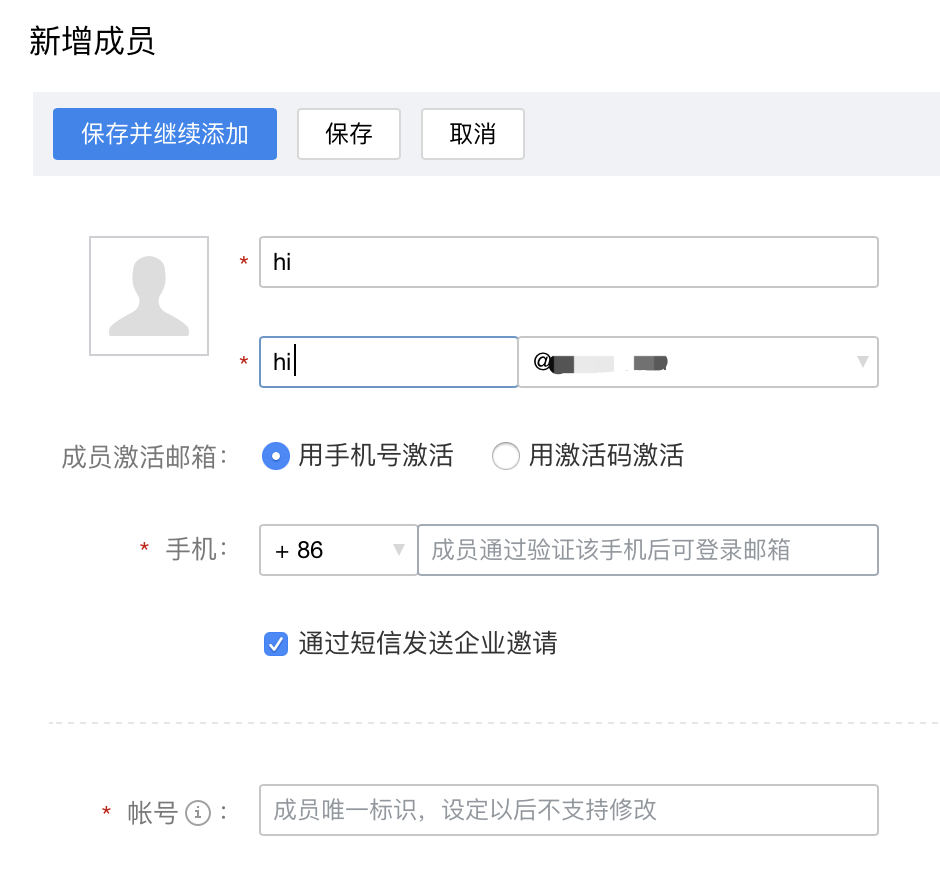
Task: Switch to 用激活码激活 activation option
Action: (x=506, y=456)
